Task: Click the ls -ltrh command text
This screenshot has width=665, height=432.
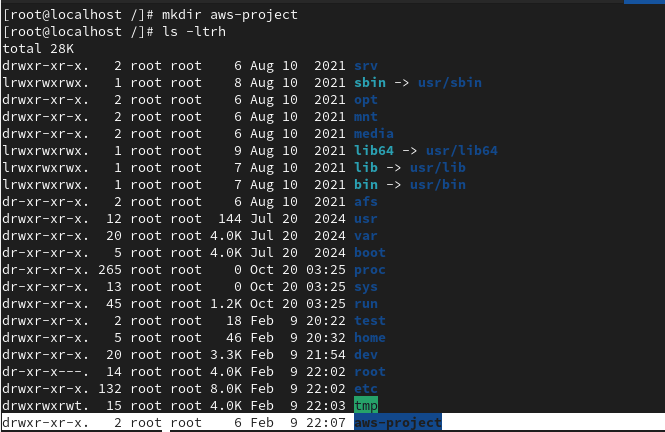Action: (x=194, y=32)
